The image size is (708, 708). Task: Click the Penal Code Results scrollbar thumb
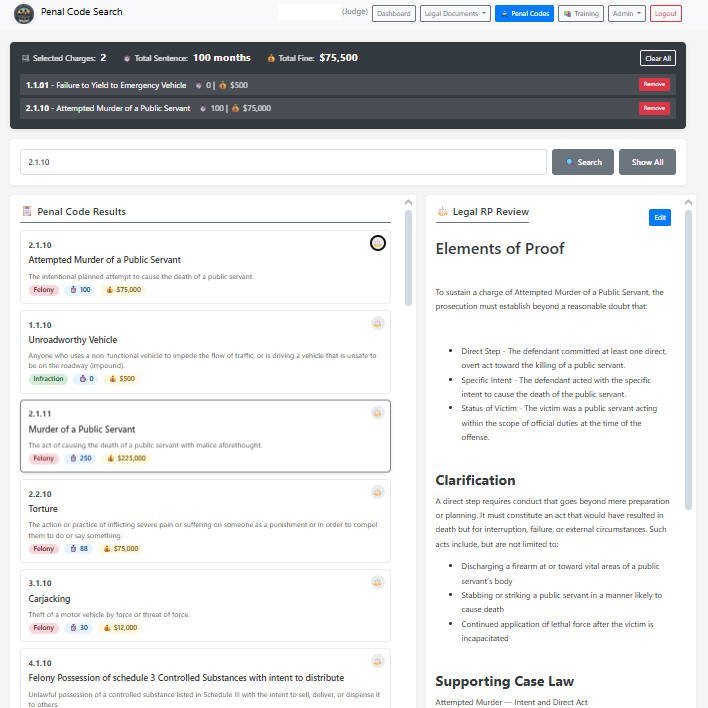408,258
